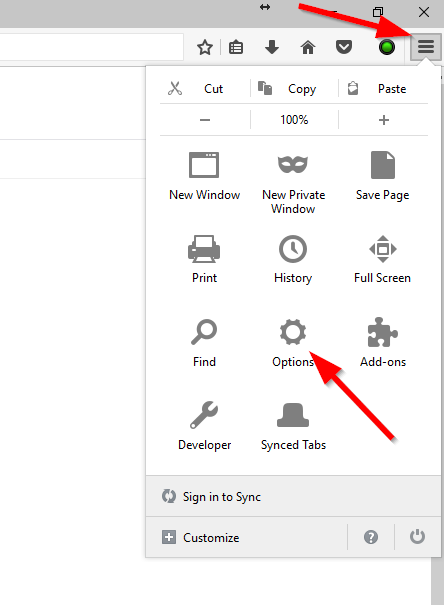Click the Pocket toolbar icon
The width and height of the screenshot is (444, 605).
[x=343, y=47]
